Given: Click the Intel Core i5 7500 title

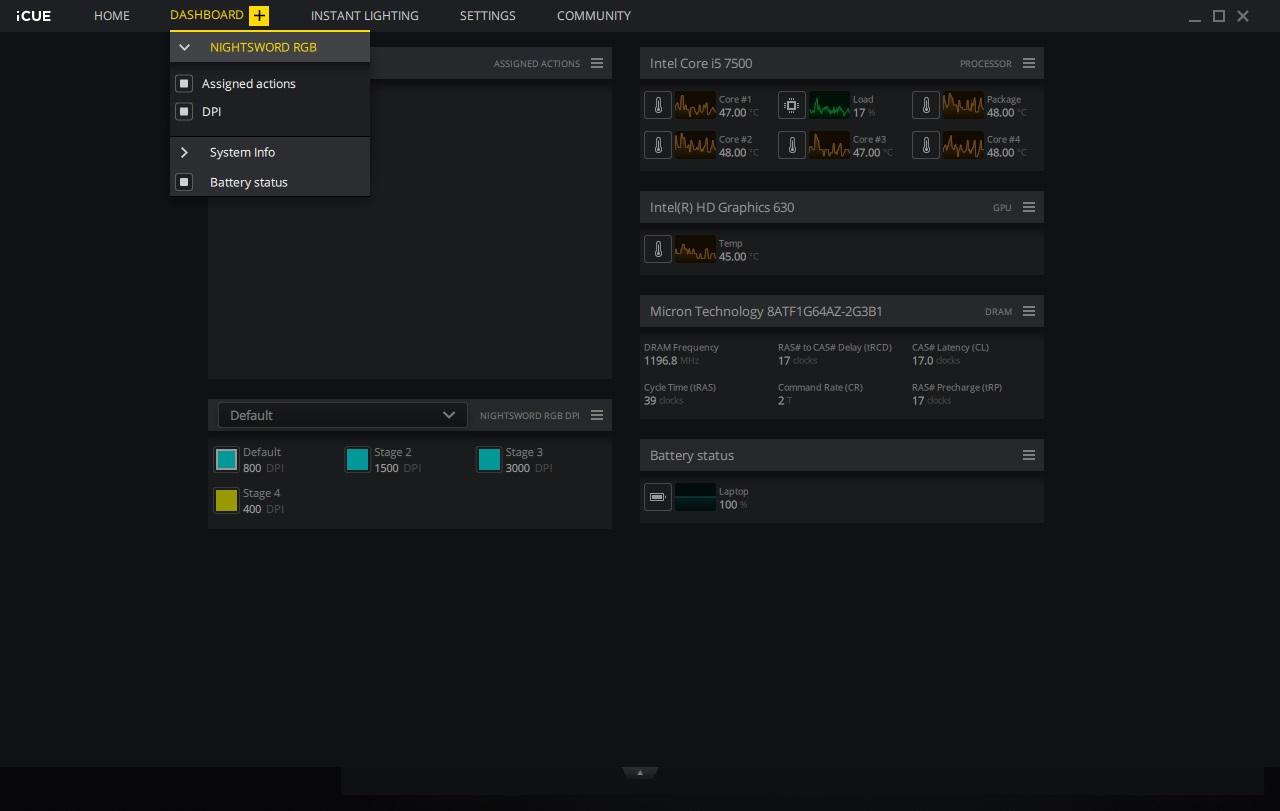Looking at the screenshot, I should tap(701, 63).
